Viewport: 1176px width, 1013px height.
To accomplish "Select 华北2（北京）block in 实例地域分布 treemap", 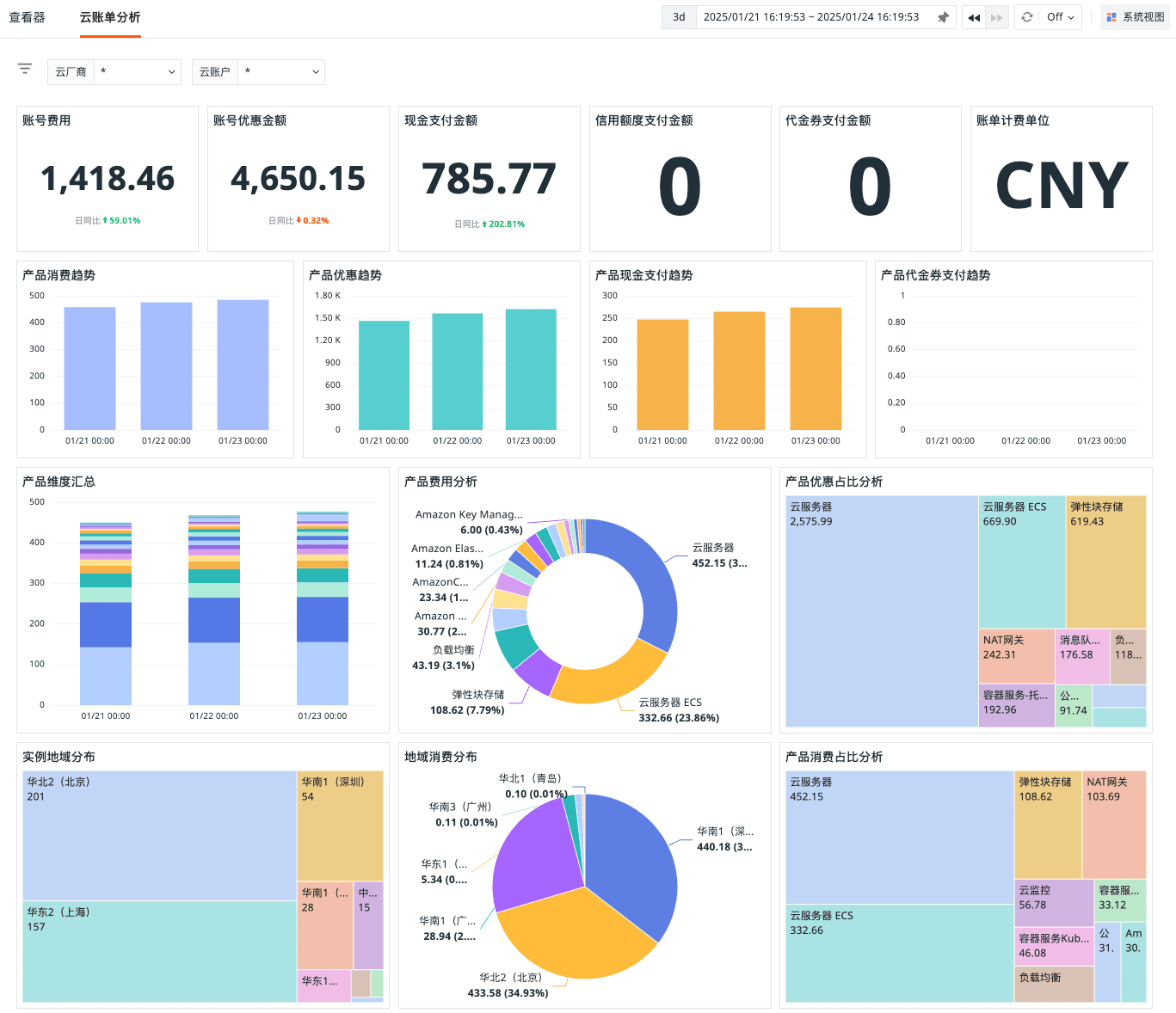I will pyautogui.click(x=159, y=834).
